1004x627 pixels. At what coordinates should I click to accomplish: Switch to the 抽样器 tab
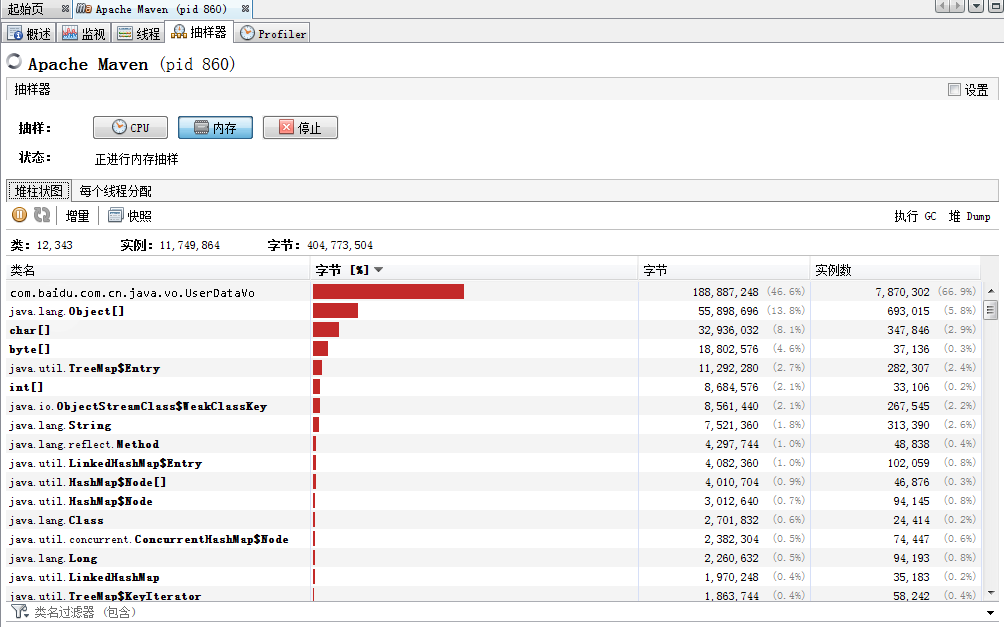(x=199, y=33)
